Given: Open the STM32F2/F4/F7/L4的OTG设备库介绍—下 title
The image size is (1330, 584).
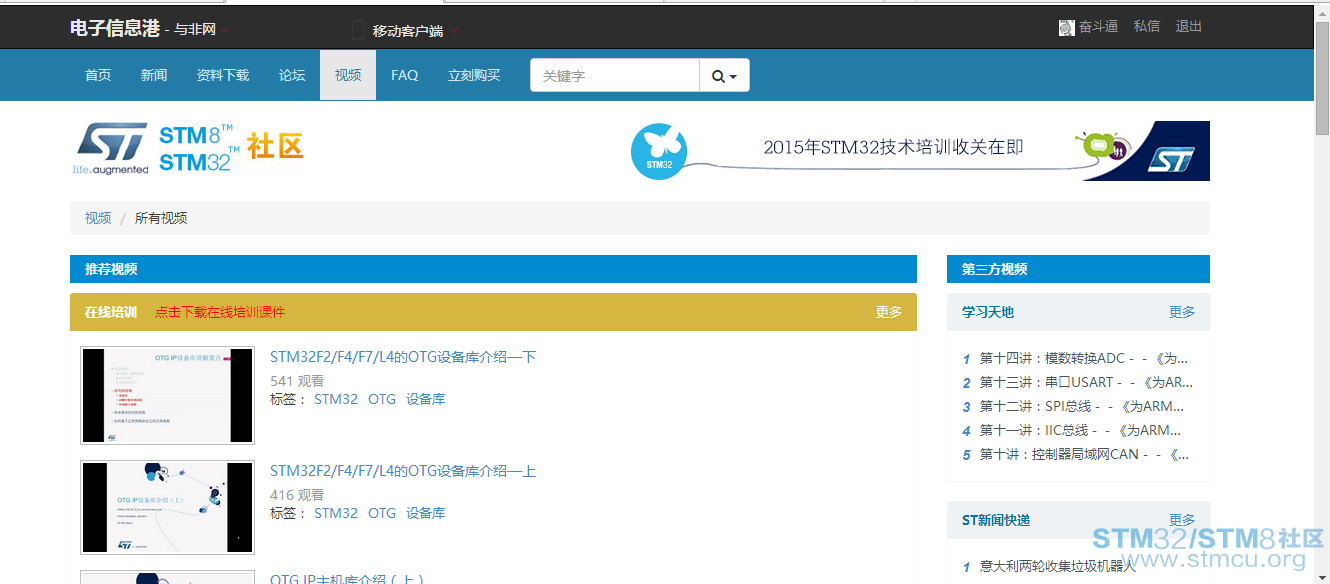Looking at the screenshot, I should (403, 357).
